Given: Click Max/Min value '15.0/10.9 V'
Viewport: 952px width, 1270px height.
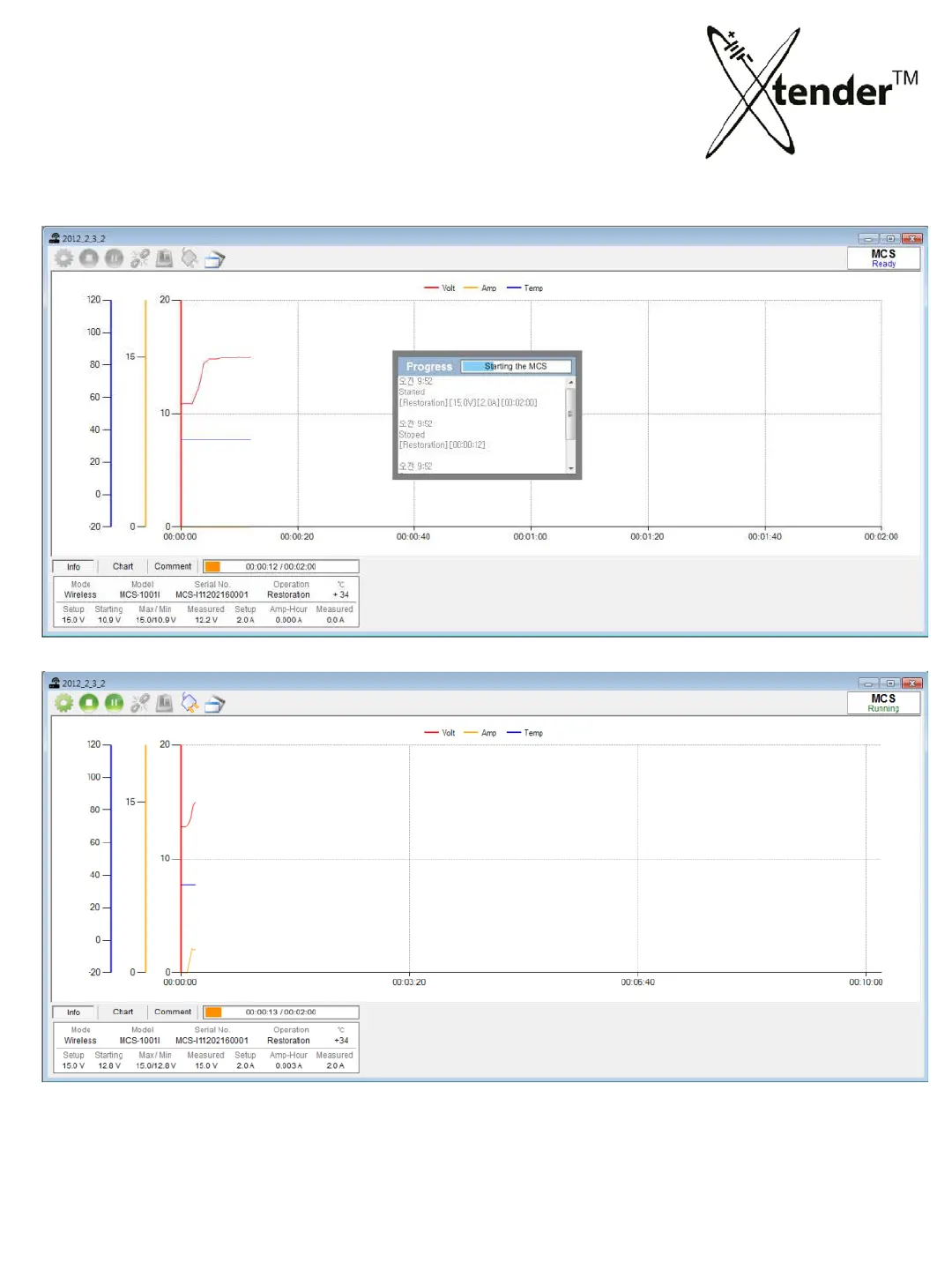Looking at the screenshot, I should 156,620.
